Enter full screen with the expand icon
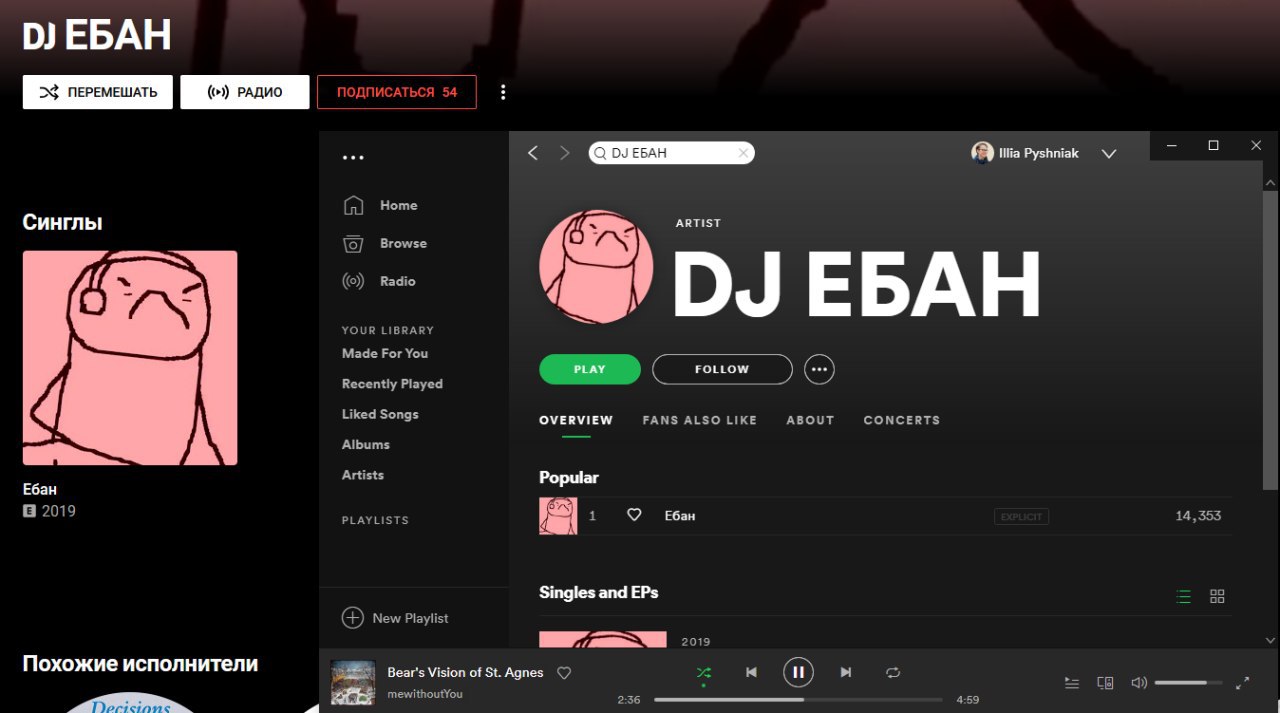 (x=1243, y=683)
